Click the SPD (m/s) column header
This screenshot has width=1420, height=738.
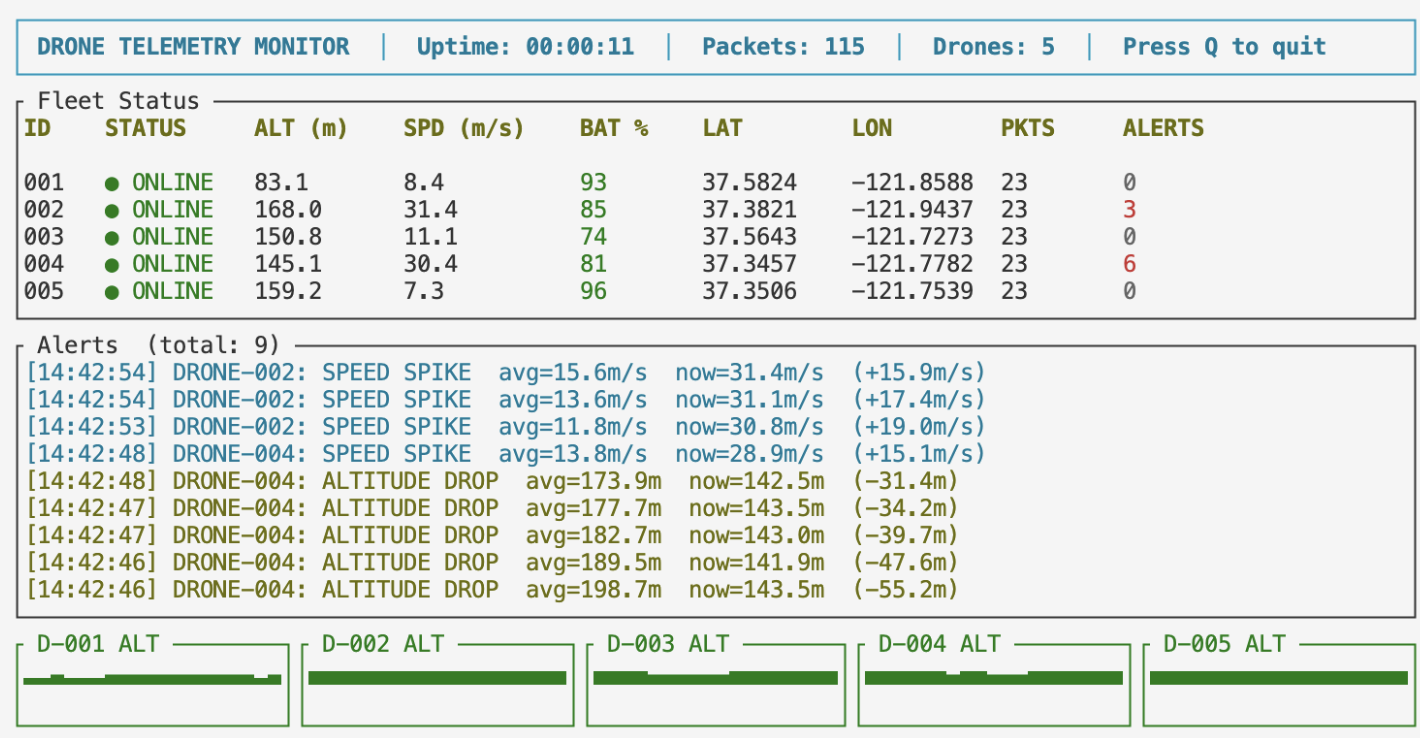click(463, 128)
